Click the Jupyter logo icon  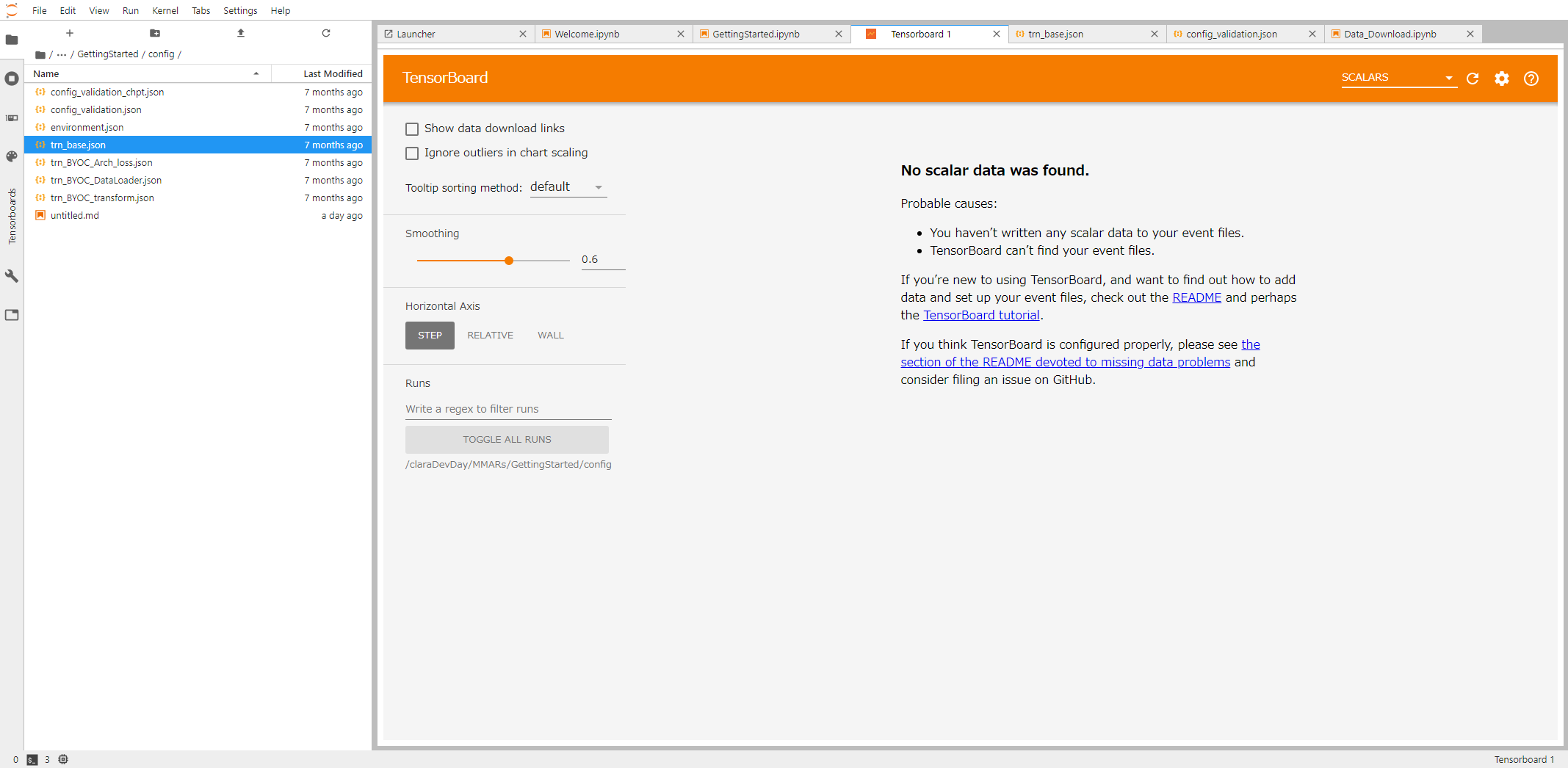coord(12,10)
